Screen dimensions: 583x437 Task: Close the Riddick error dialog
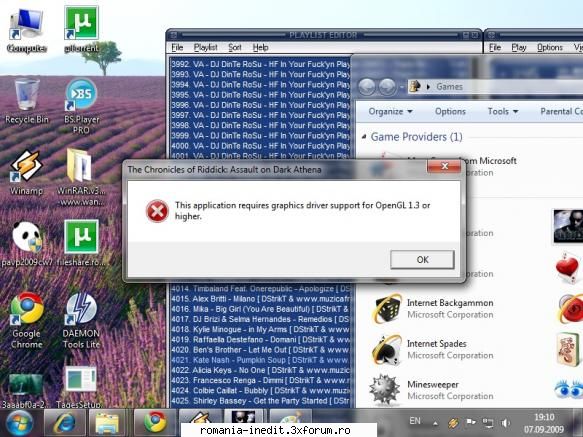[444, 166]
